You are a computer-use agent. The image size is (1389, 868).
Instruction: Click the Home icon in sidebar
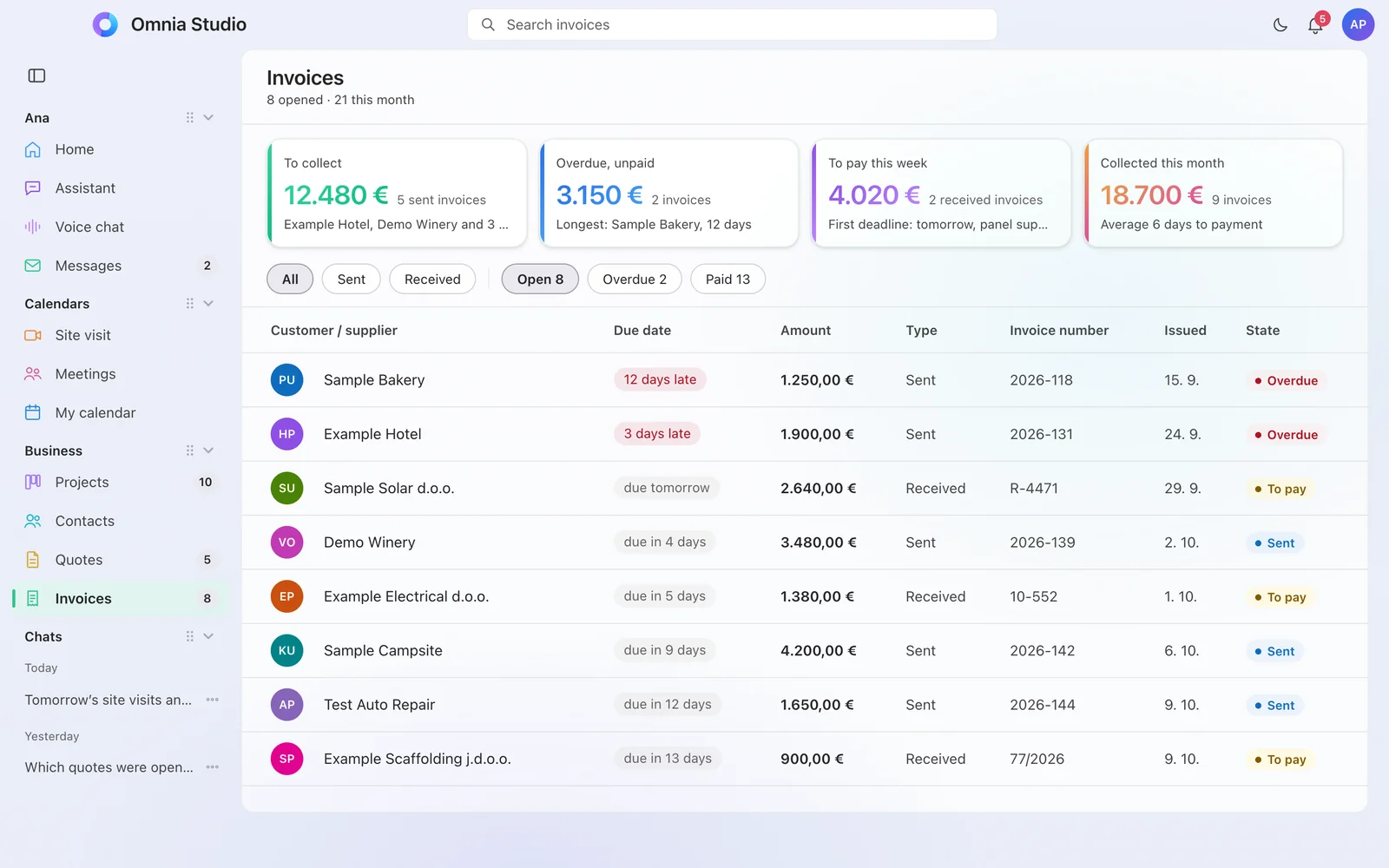pyautogui.click(x=33, y=149)
